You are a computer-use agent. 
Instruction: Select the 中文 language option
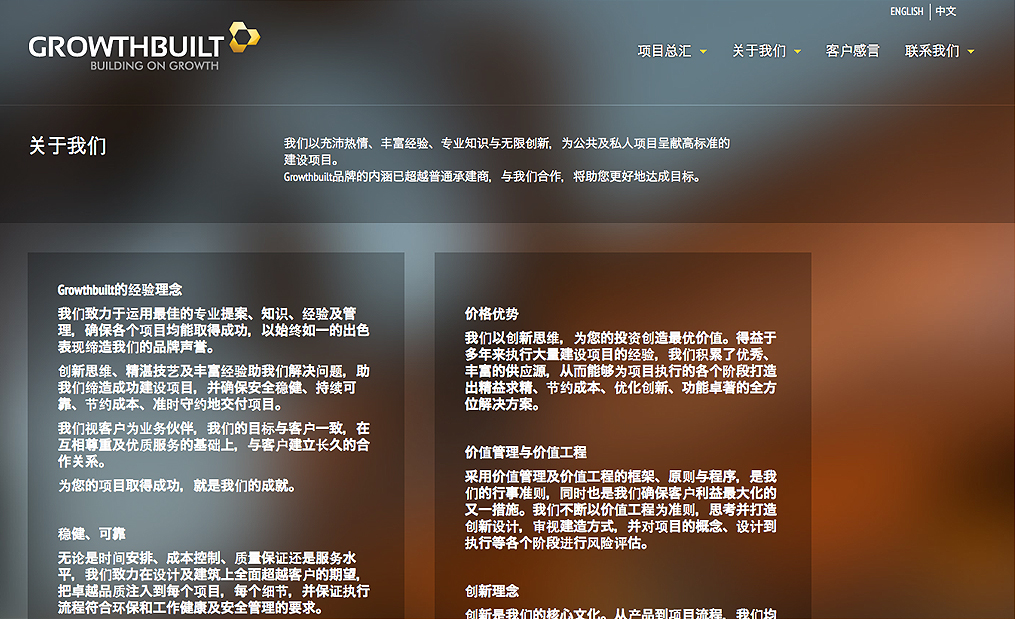946,12
